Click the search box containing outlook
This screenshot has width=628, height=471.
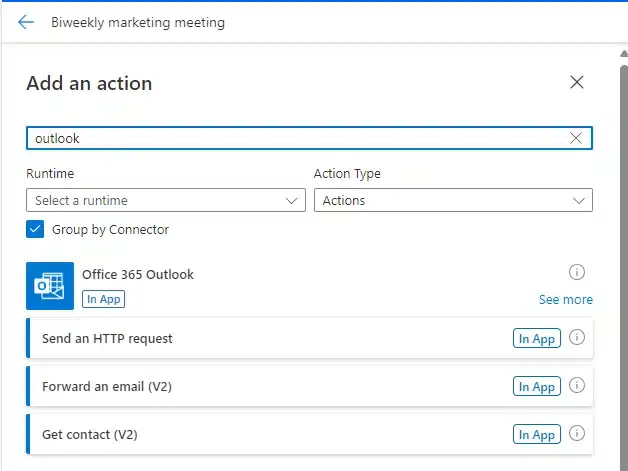[x=309, y=138]
